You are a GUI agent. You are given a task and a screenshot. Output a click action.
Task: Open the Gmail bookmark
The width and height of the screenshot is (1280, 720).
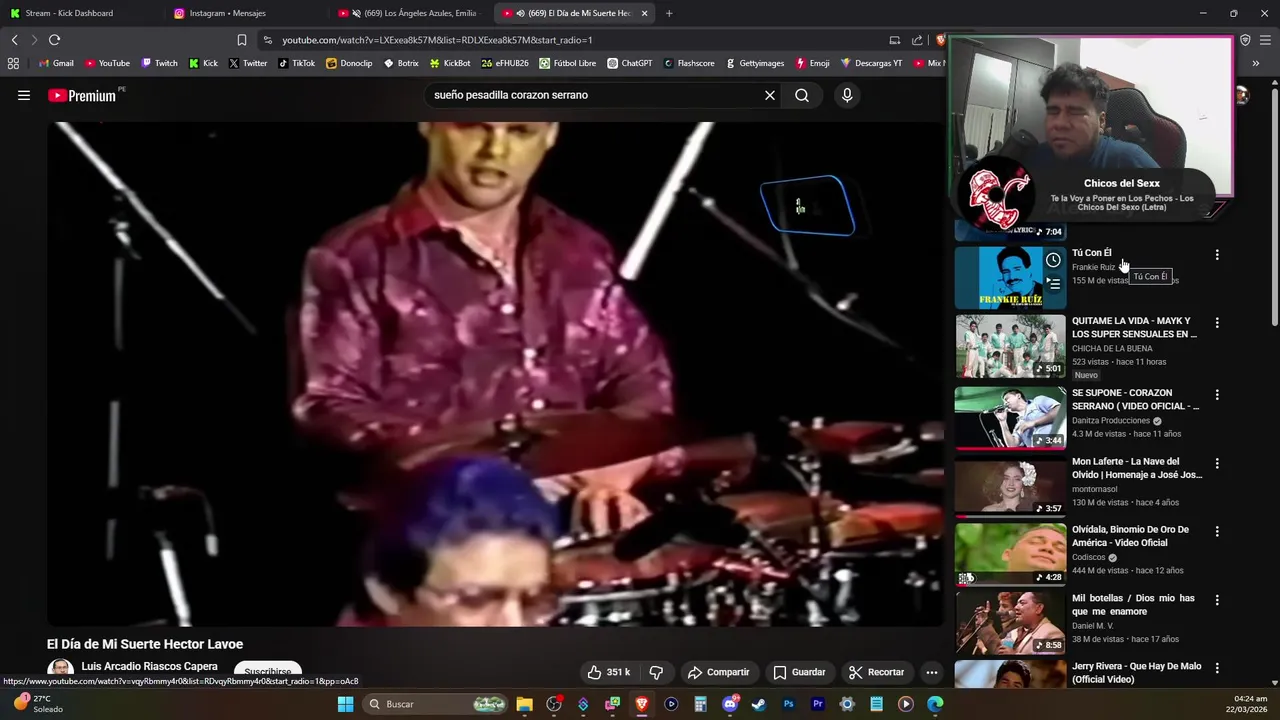[56, 63]
